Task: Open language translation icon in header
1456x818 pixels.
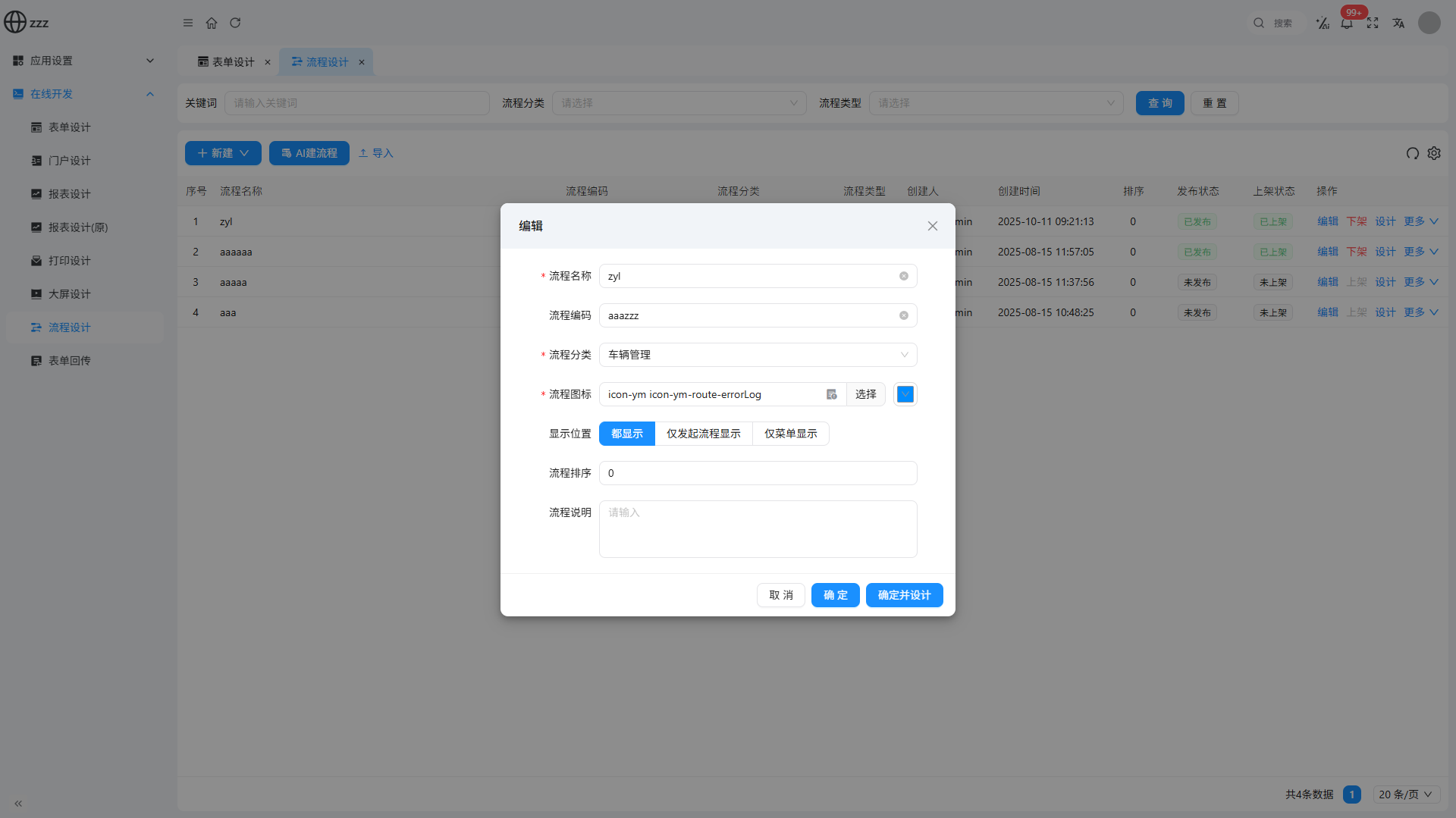Action: point(1398,23)
